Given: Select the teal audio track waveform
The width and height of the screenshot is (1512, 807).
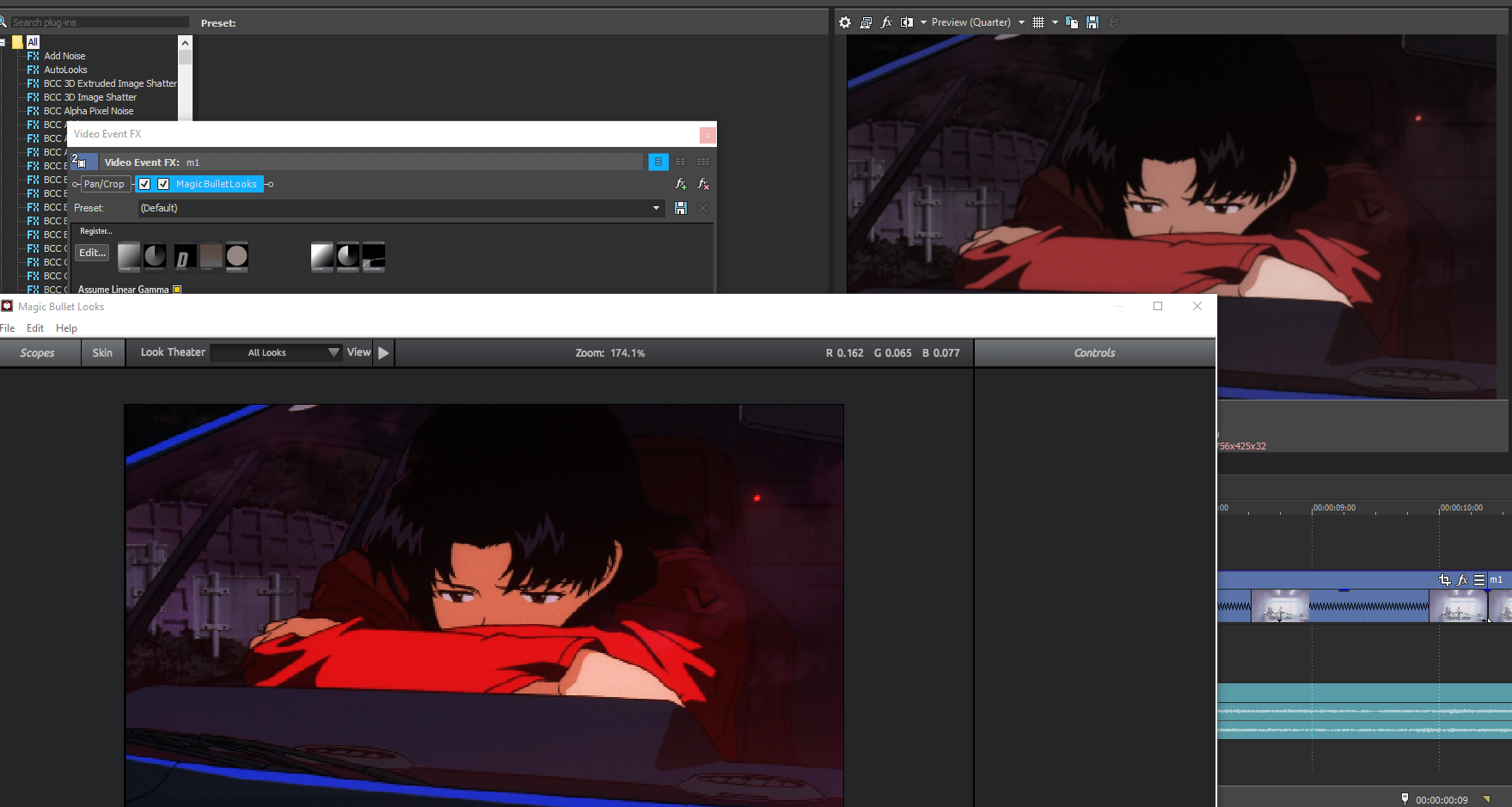Looking at the screenshot, I should (1364, 711).
